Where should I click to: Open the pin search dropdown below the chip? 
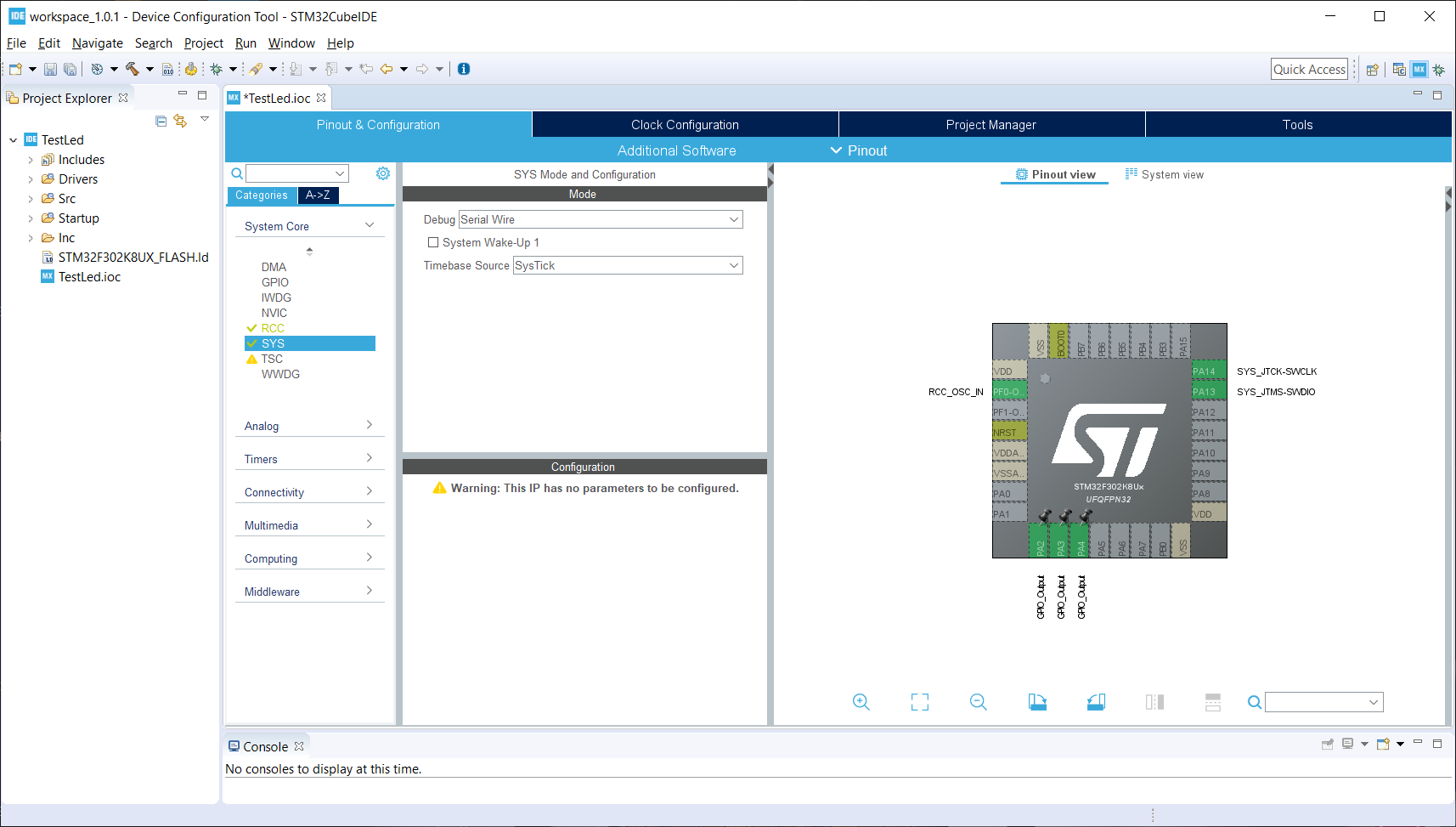pos(1323,702)
